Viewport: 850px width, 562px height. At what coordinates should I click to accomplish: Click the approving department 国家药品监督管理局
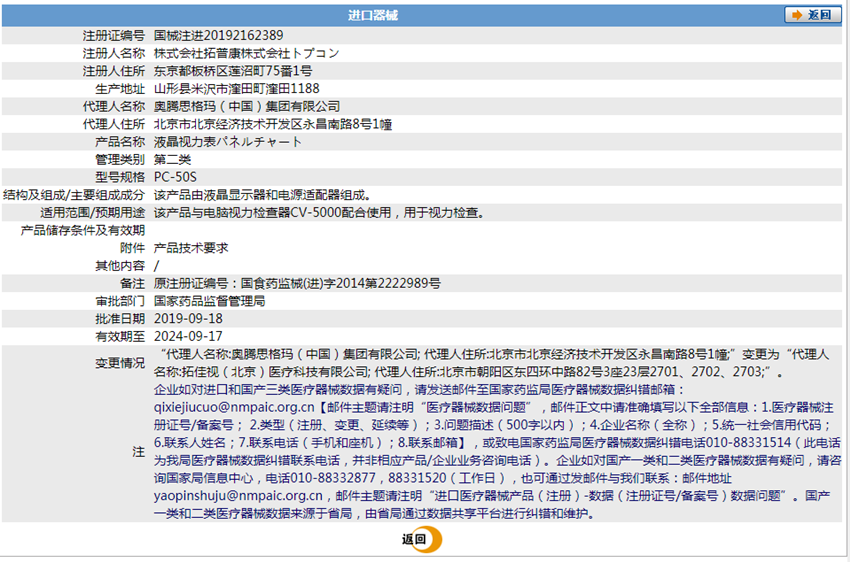[x=209, y=301]
